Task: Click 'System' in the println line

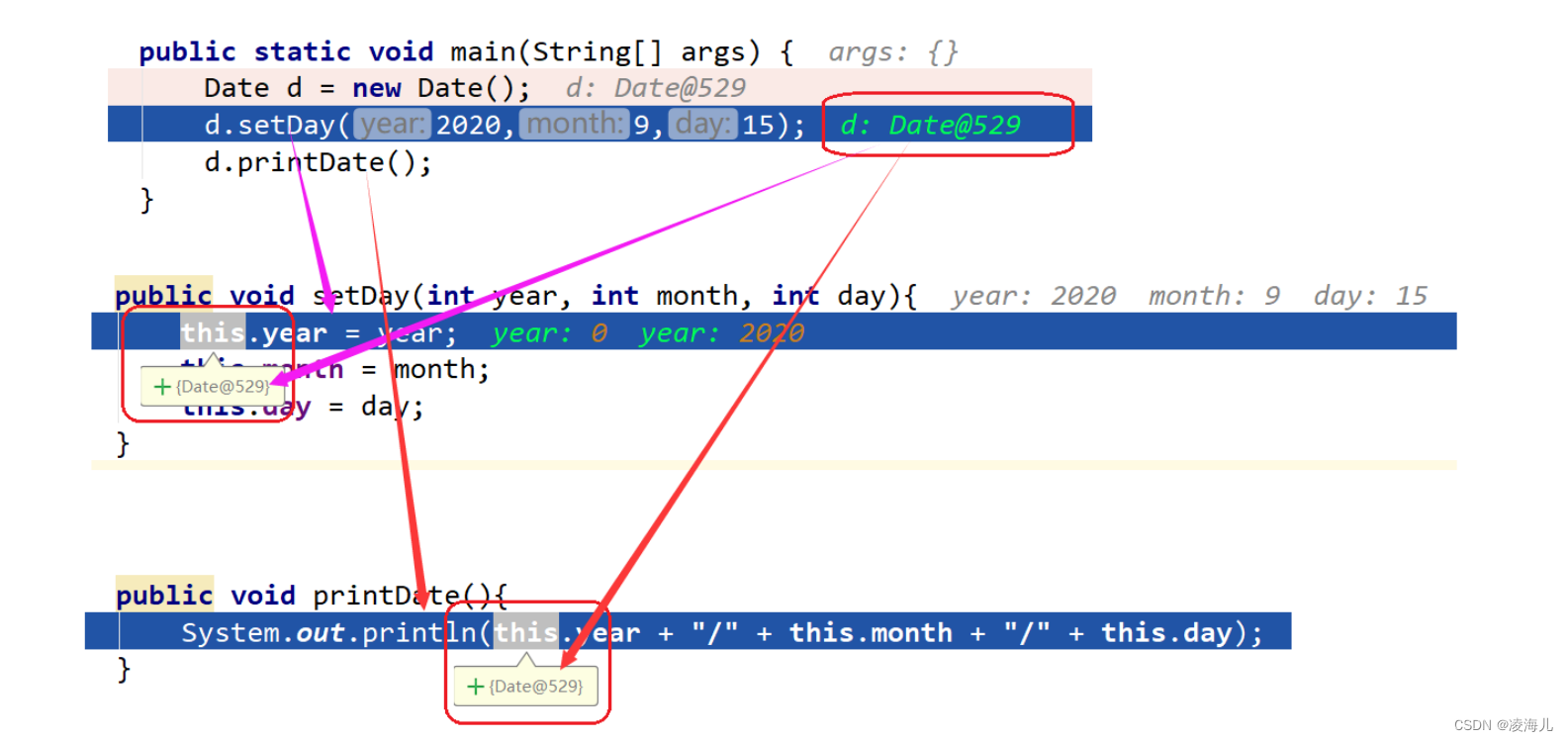Action: pyautogui.click(x=231, y=633)
